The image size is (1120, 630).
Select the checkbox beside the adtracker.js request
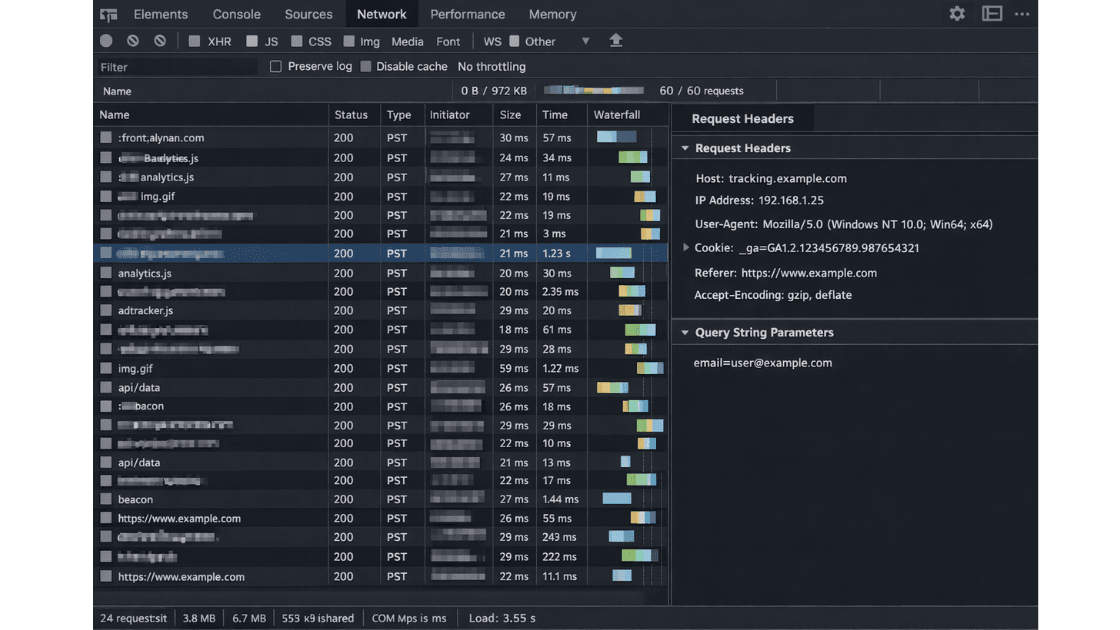tap(106, 311)
